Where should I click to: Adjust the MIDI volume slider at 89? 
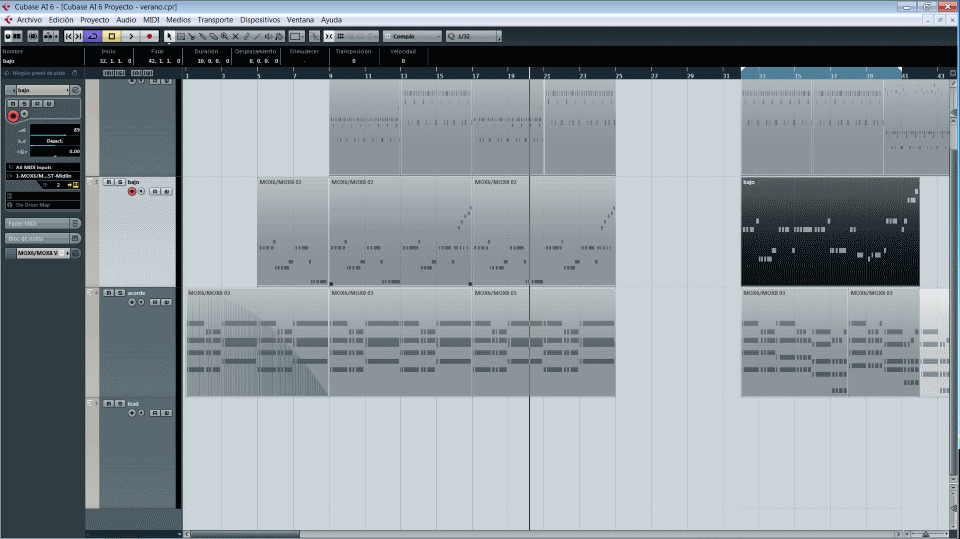click(54, 130)
